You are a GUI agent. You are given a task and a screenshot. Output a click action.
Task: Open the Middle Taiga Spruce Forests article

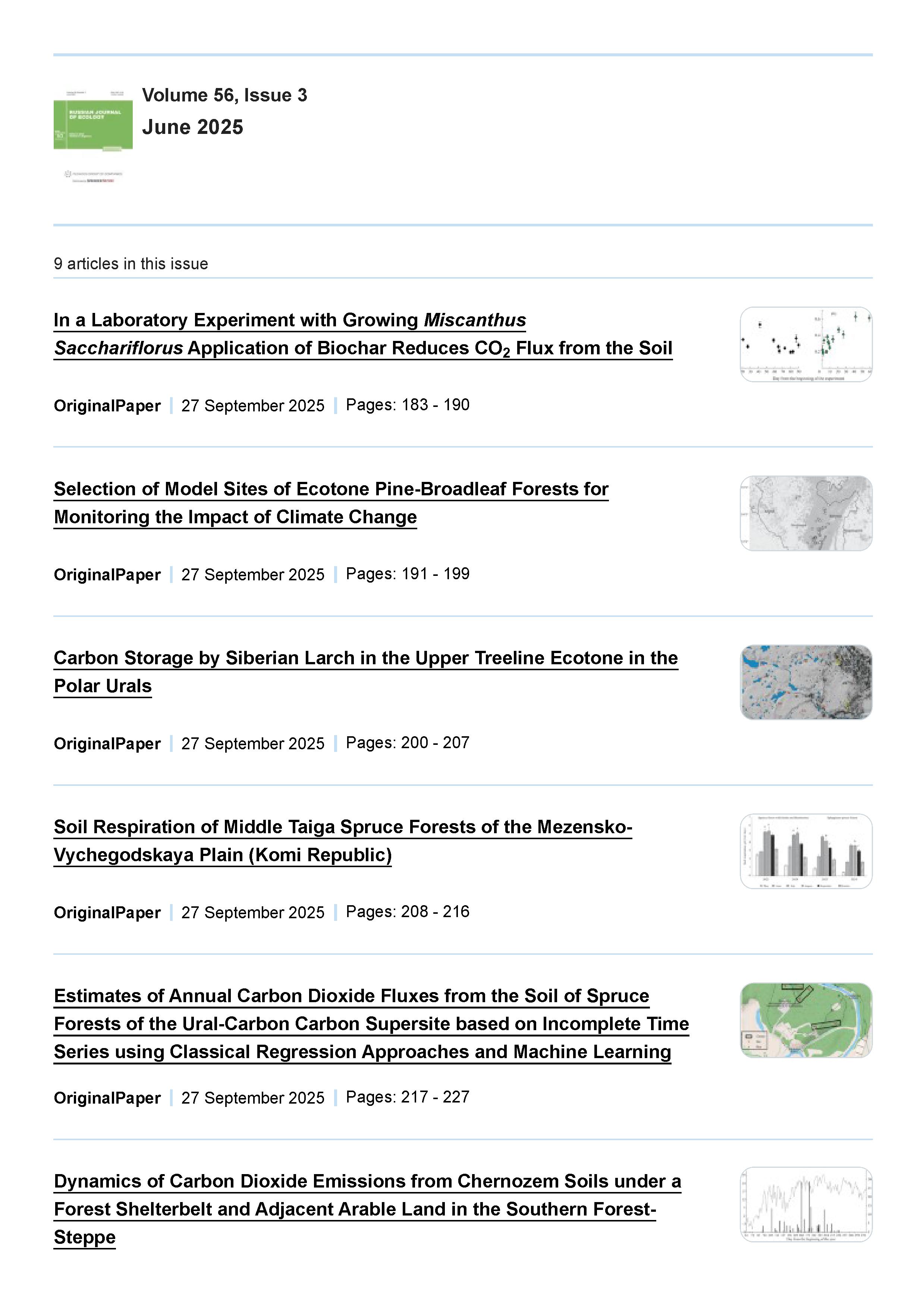[x=342, y=827]
